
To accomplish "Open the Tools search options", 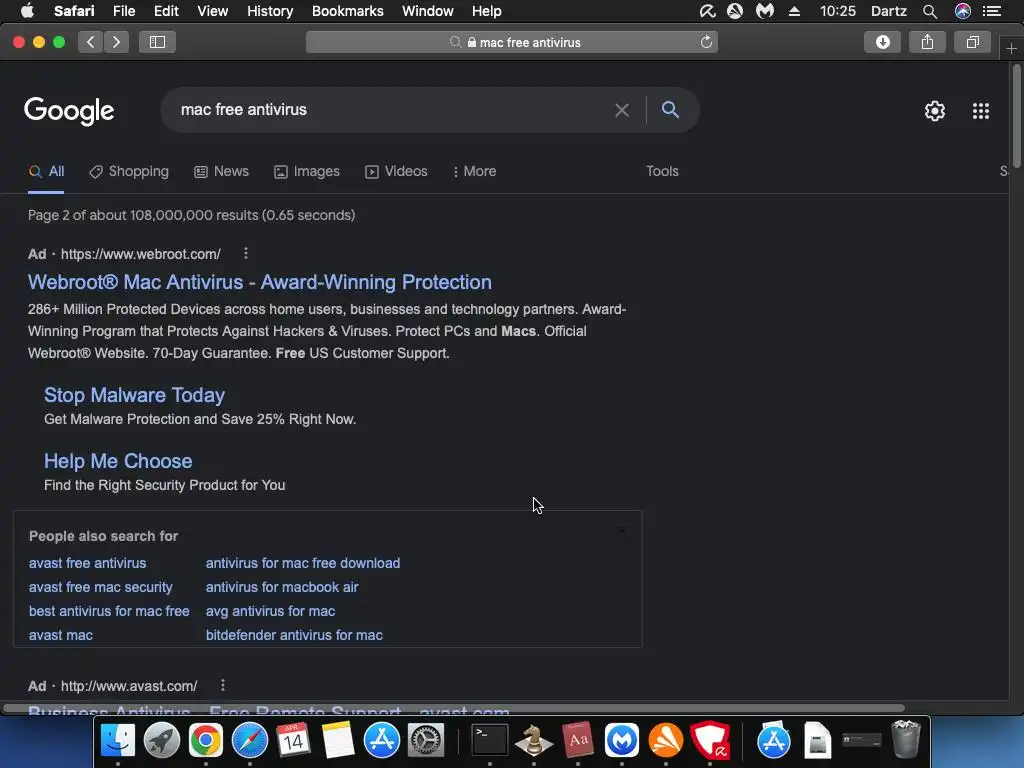I will (662, 171).
